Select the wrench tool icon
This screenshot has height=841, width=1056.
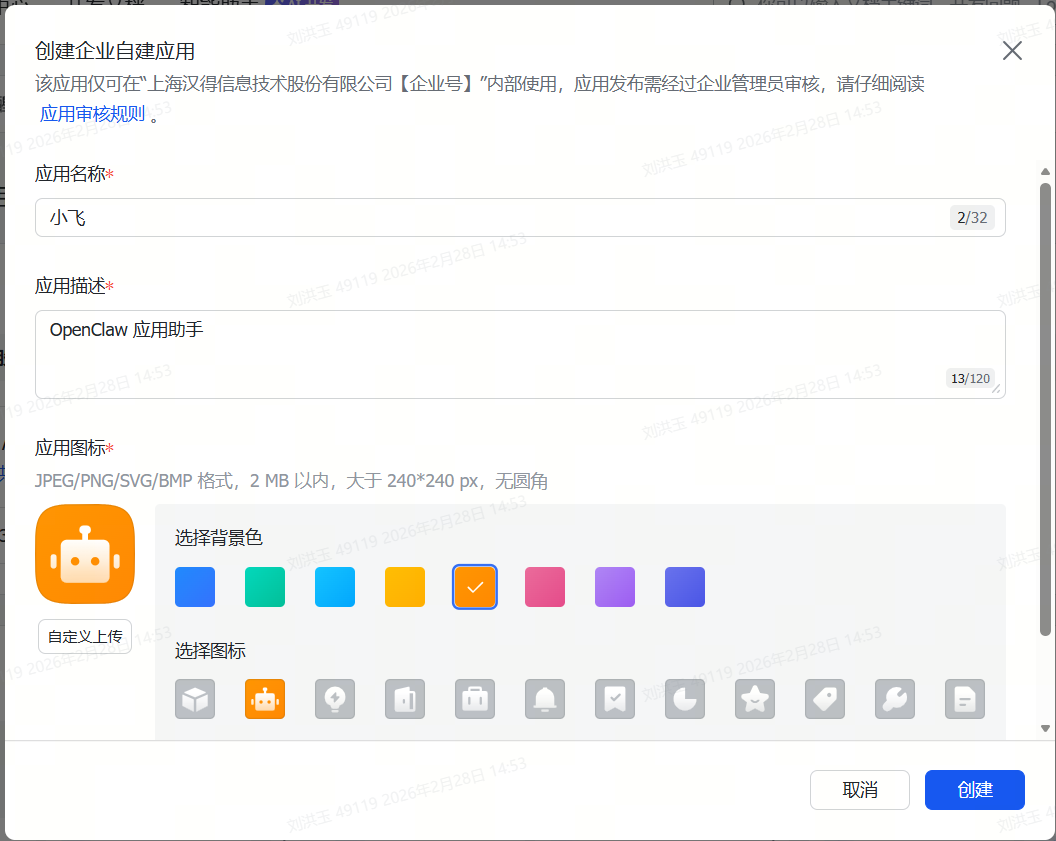[895, 699]
